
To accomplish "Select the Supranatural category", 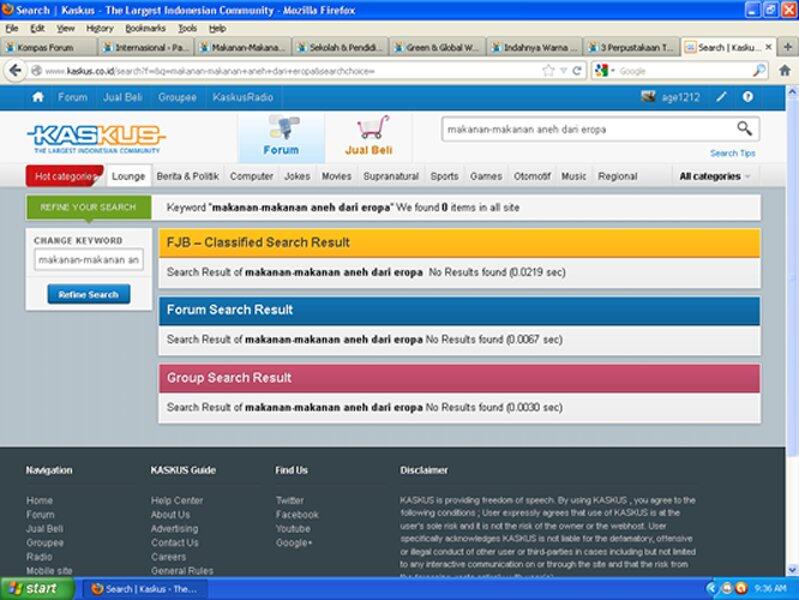I will click(x=391, y=176).
